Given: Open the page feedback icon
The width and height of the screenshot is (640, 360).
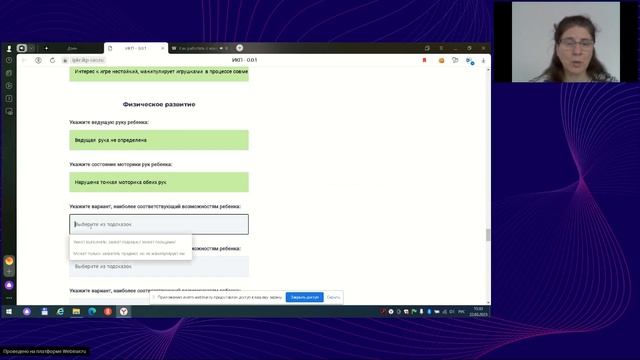Looking at the screenshot, I should coord(455,60).
